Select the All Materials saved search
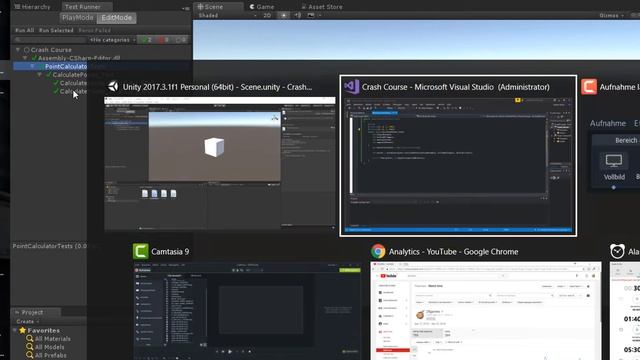The image size is (640, 360). (x=48, y=339)
